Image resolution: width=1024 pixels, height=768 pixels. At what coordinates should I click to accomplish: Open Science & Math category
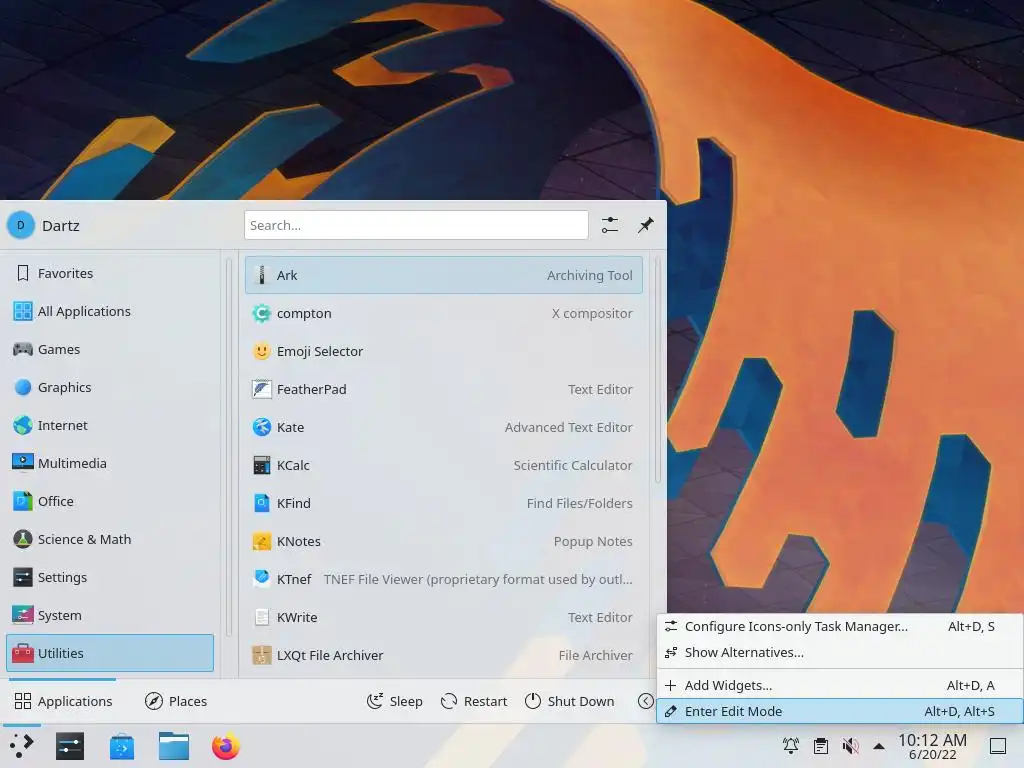point(110,539)
